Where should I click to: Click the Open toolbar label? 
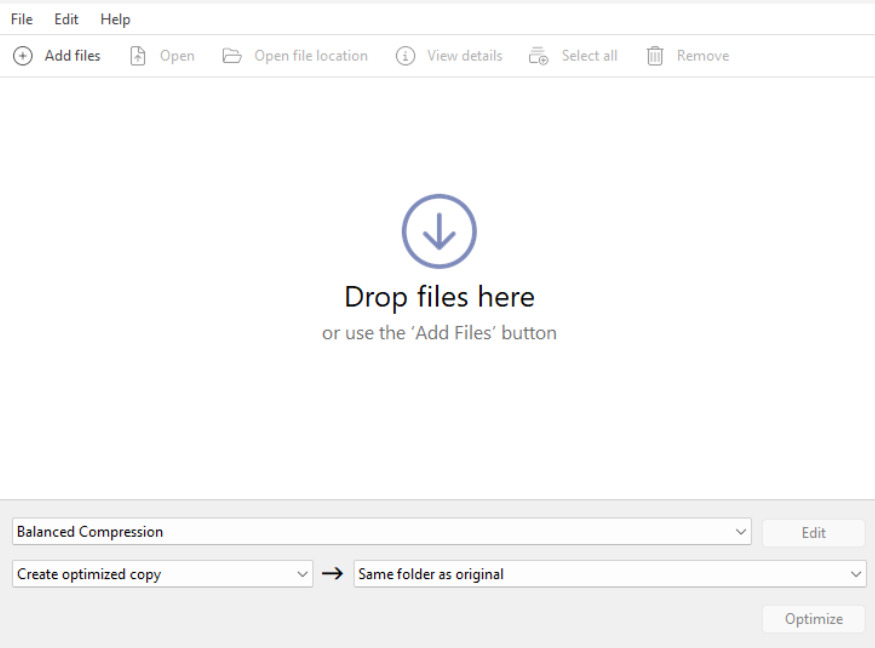pos(177,56)
